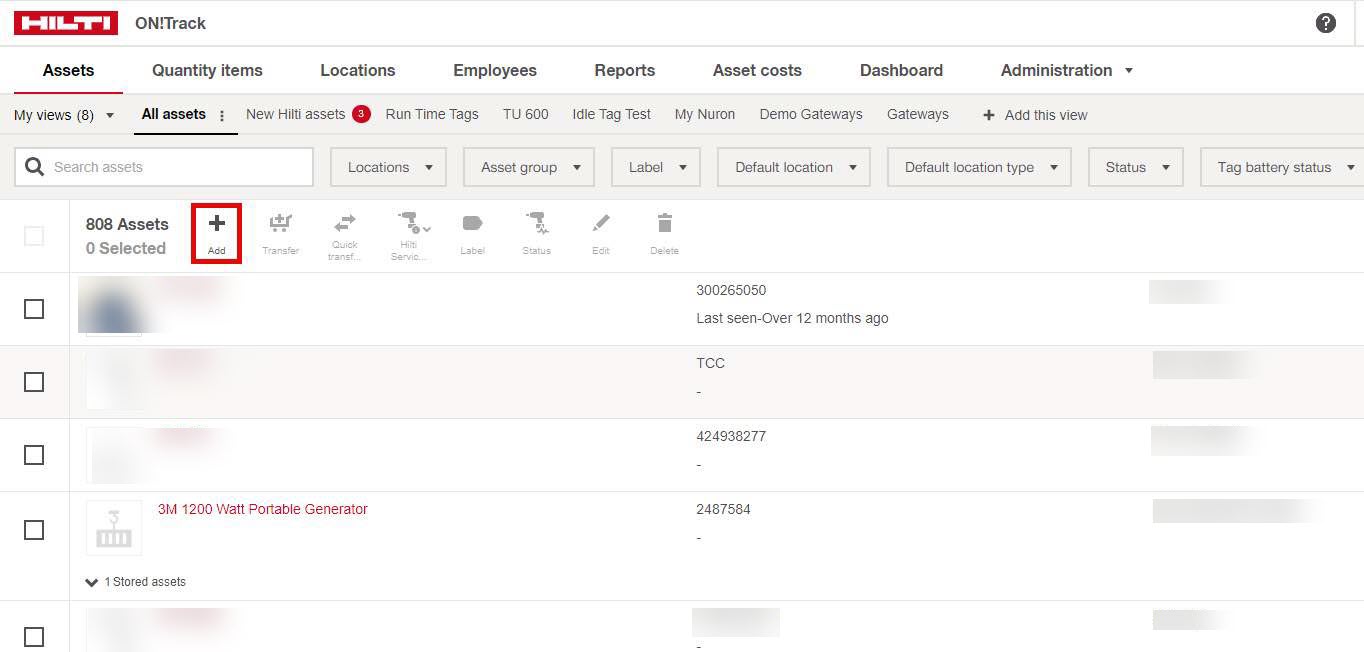This screenshot has width=1364, height=652.
Task: Open the help question mark icon
Action: (1326, 23)
